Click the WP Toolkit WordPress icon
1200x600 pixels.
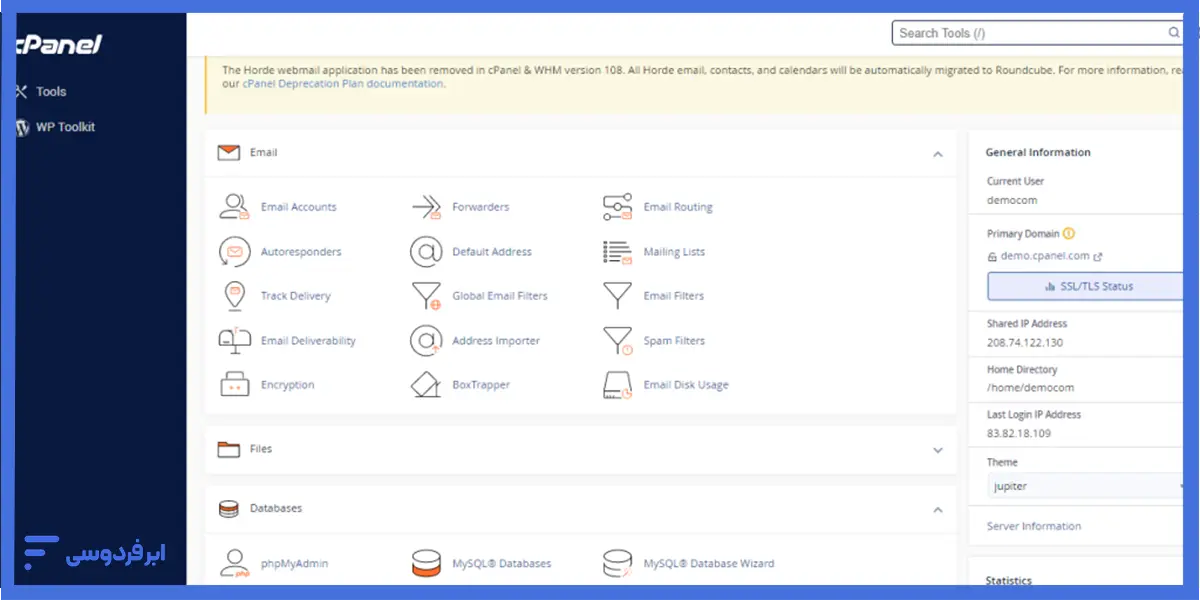coord(22,128)
